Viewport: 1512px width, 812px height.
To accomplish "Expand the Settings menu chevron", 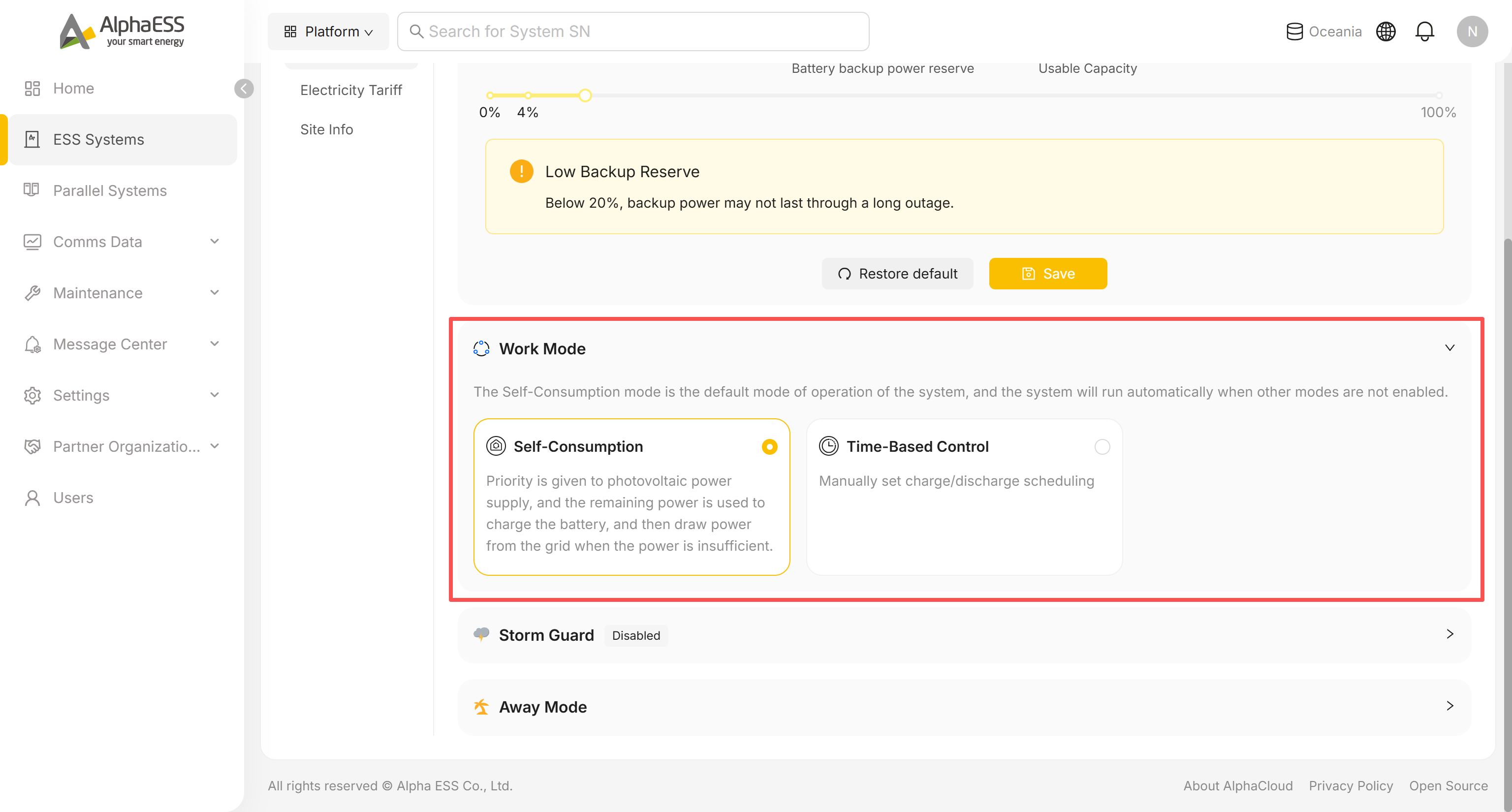I will pos(214,394).
